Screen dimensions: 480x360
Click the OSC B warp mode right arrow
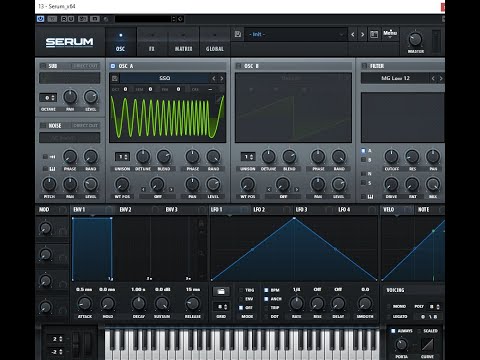coord(297,189)
